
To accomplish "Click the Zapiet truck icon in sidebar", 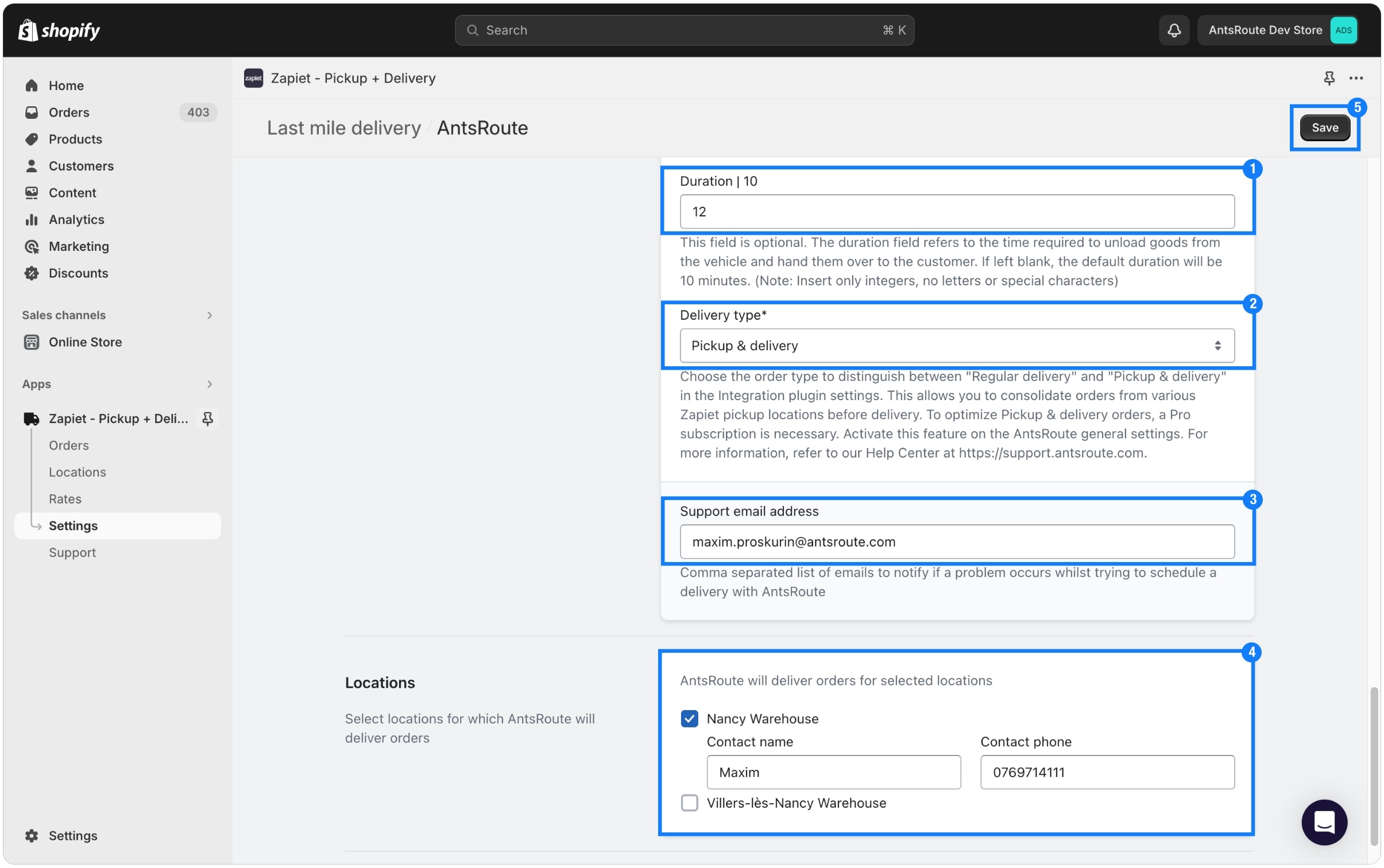I will (32, 418).
